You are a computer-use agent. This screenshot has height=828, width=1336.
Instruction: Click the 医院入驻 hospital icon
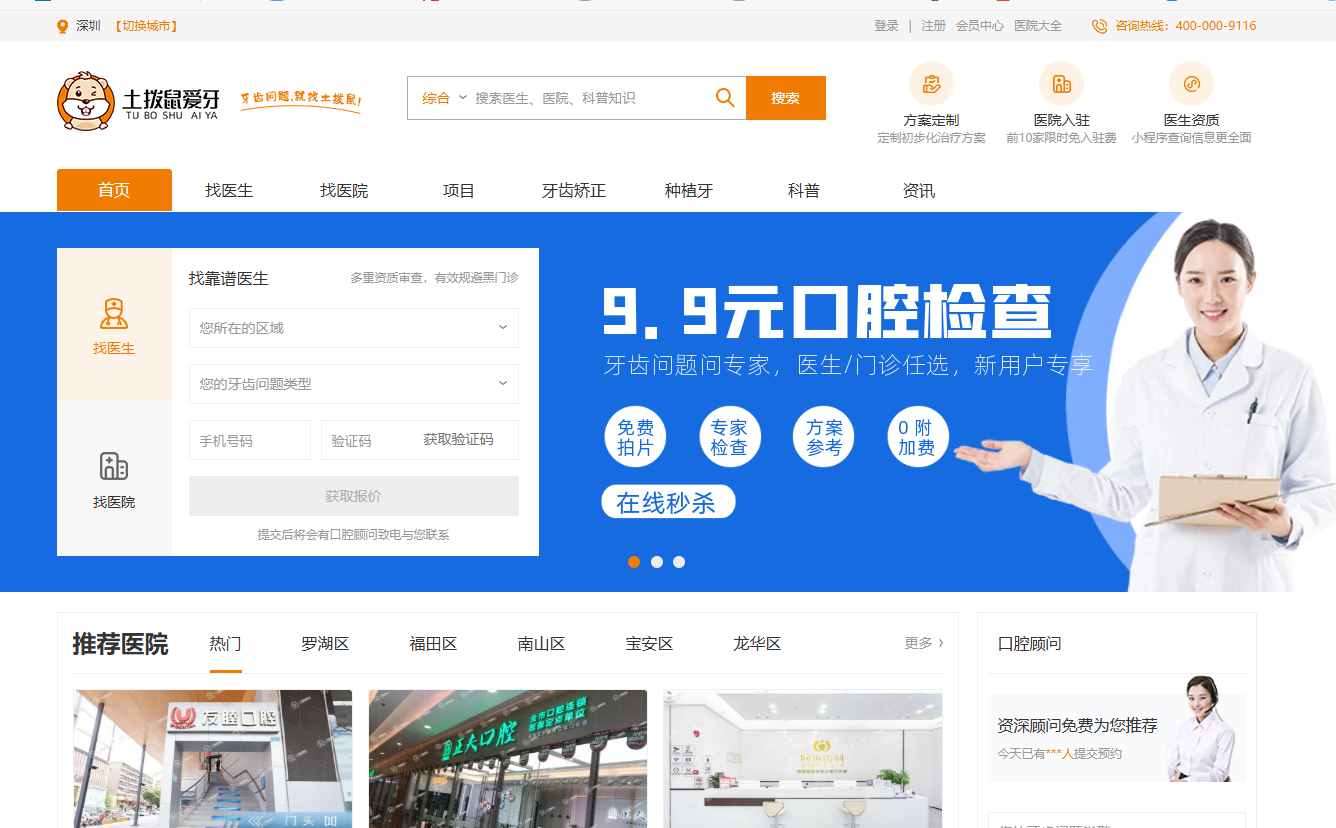click(1061, 84)
